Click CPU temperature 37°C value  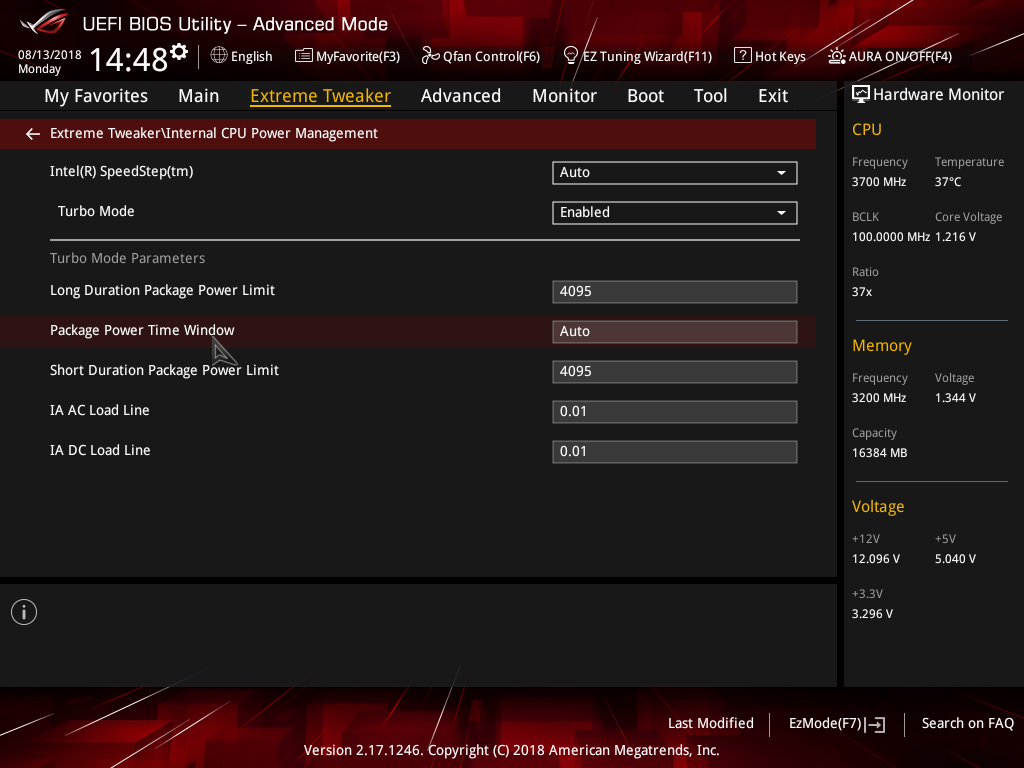tap(948, 182)
